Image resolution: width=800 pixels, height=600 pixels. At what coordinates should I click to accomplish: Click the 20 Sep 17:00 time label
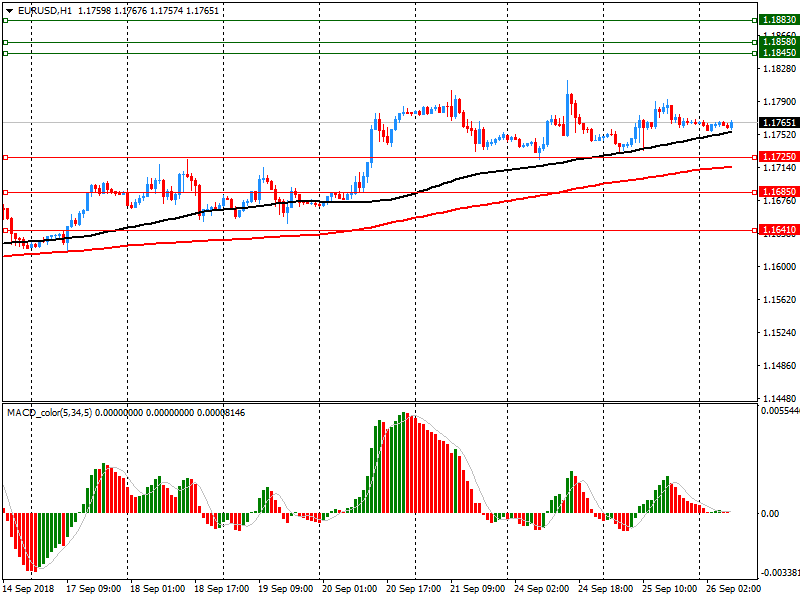[413, 590]
